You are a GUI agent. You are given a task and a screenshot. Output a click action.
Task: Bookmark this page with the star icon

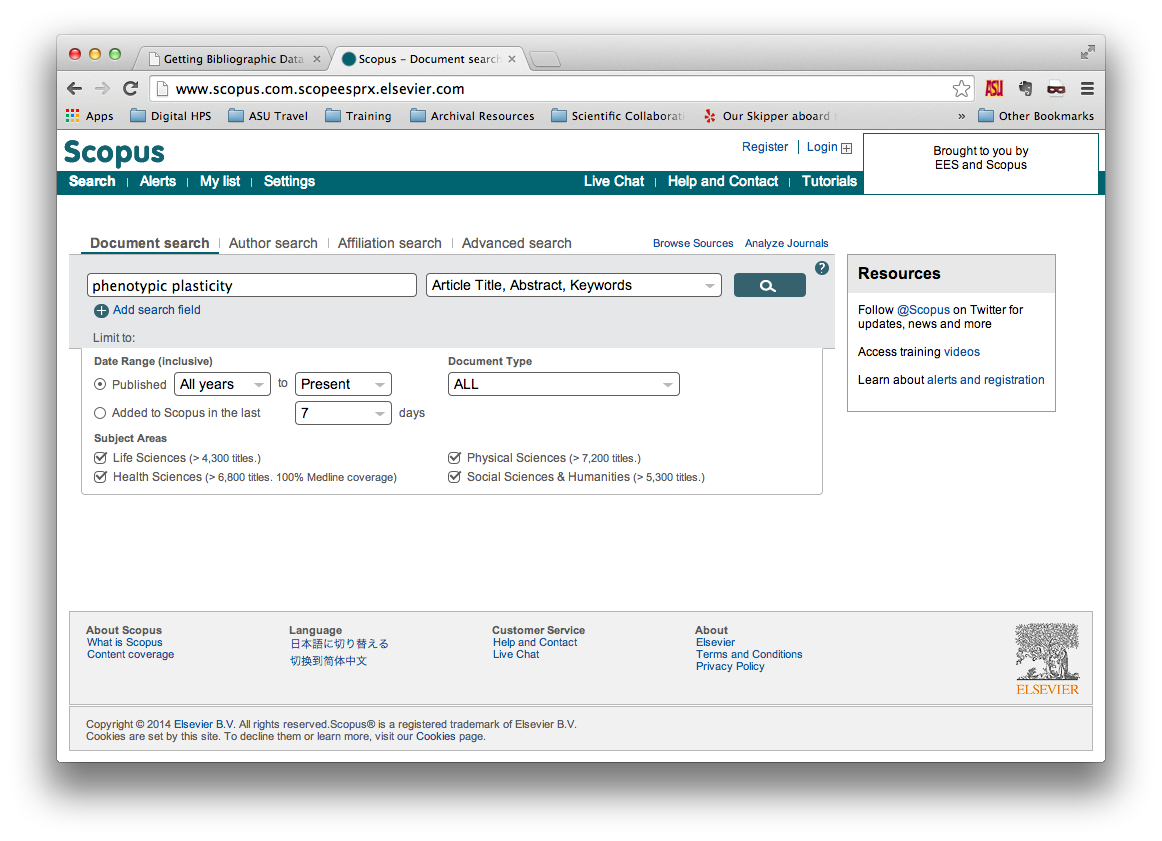coord(961,89)
